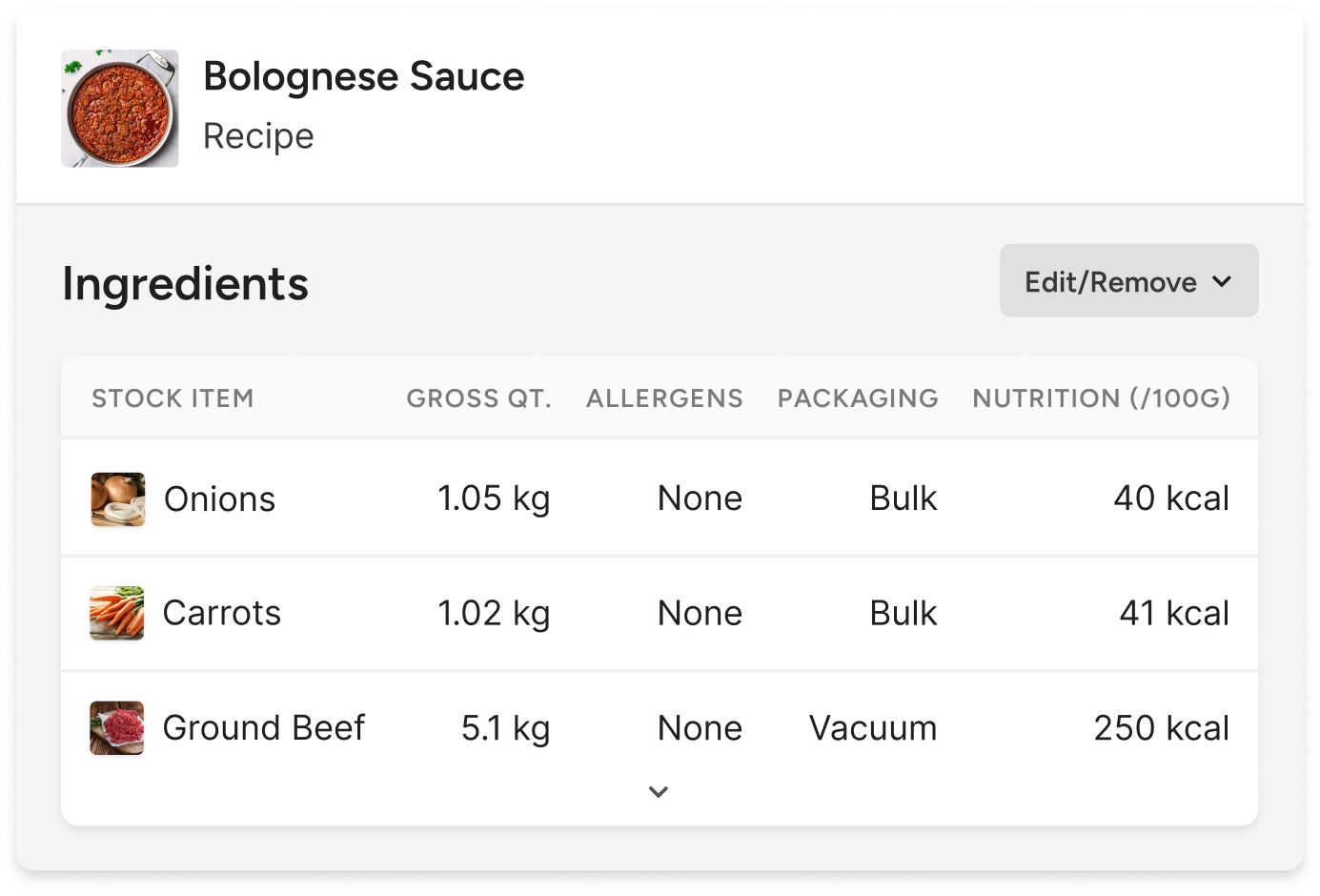
Task: Click the Onions ingredient image icon
Action: pyautogui.click(x=118, y=499)
